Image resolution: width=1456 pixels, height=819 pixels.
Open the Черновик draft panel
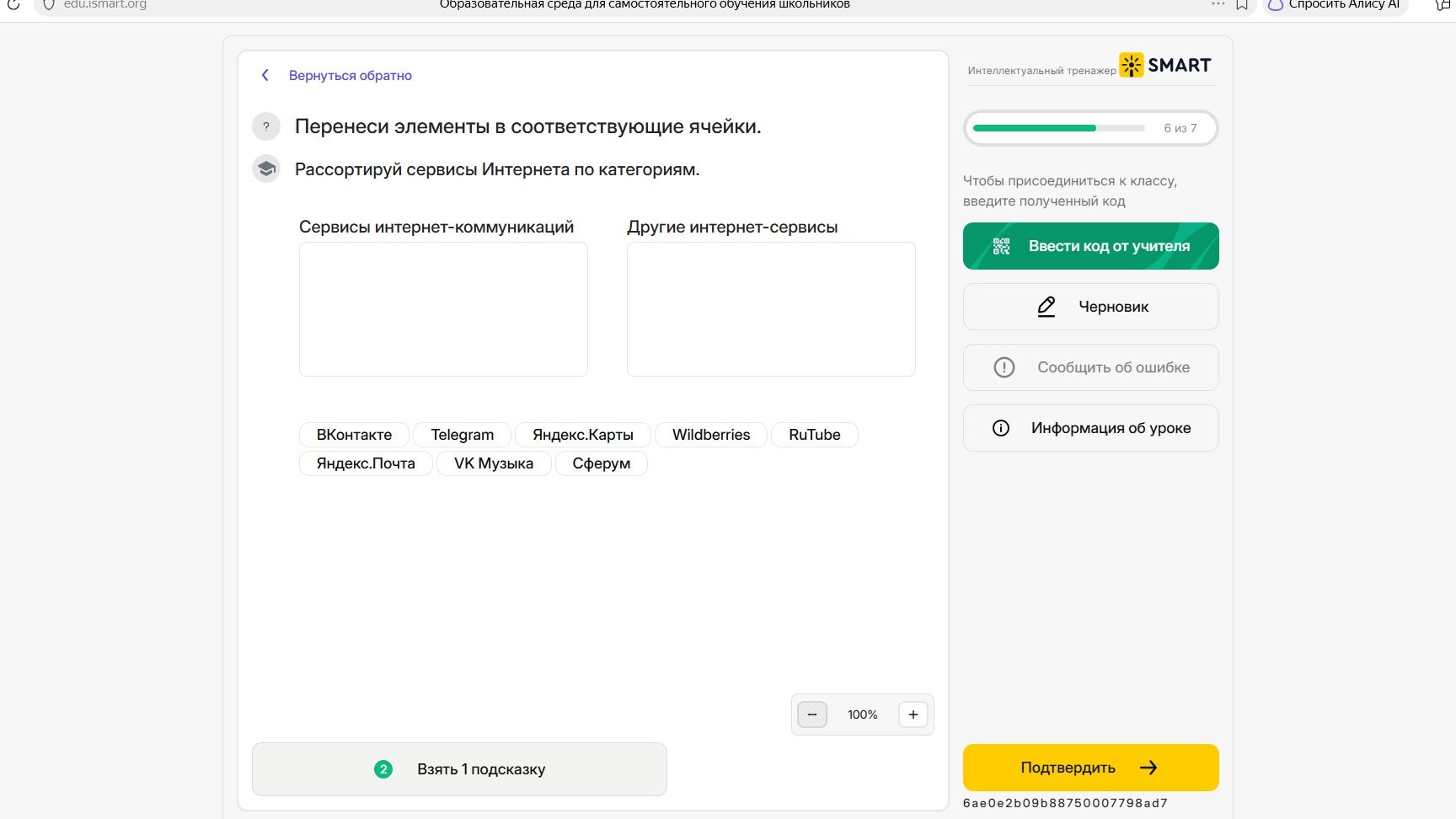coord(1090,307)
